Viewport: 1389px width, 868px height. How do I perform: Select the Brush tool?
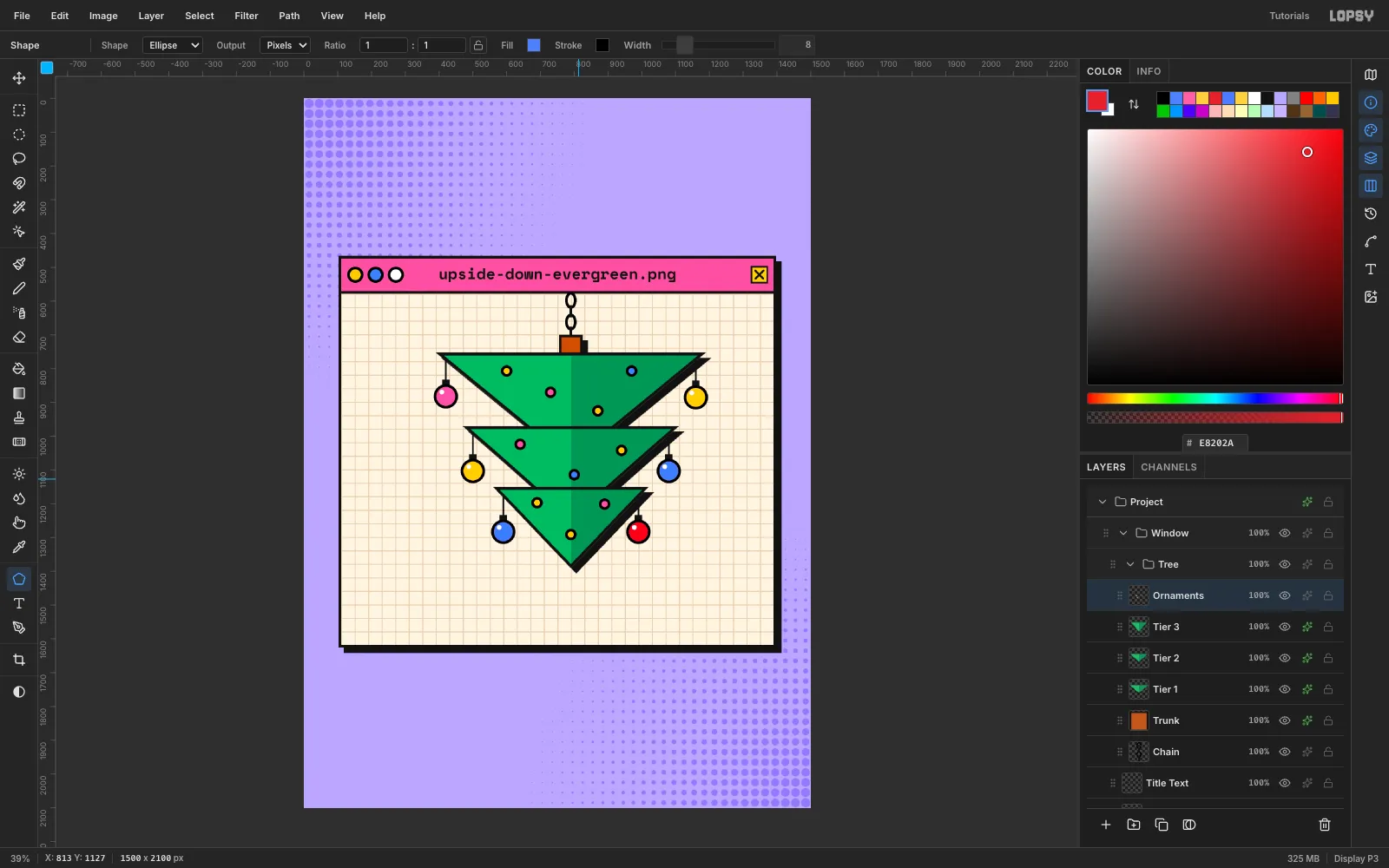(18, 264)
